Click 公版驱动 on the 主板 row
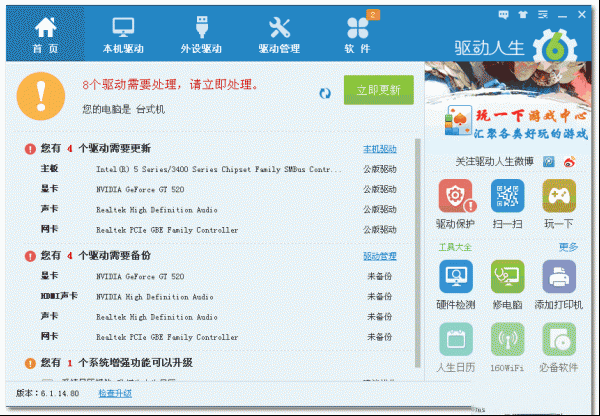Screen dimensions: 600x416 [x=380, y=169]
